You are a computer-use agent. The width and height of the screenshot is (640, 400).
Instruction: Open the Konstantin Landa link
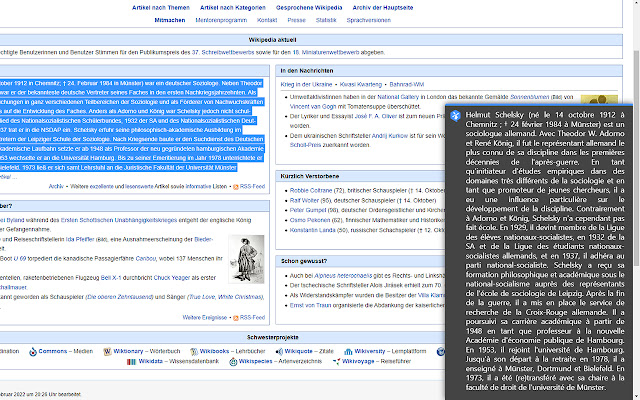point(313,230)
